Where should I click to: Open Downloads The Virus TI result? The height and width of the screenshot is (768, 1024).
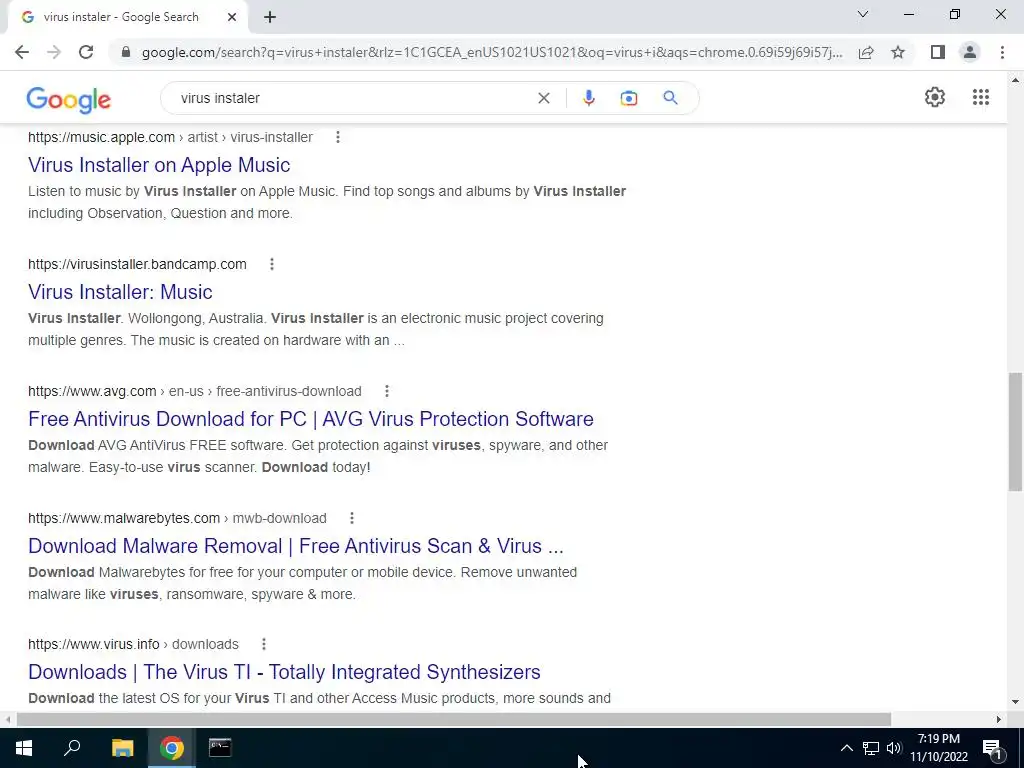click(284, 671)
